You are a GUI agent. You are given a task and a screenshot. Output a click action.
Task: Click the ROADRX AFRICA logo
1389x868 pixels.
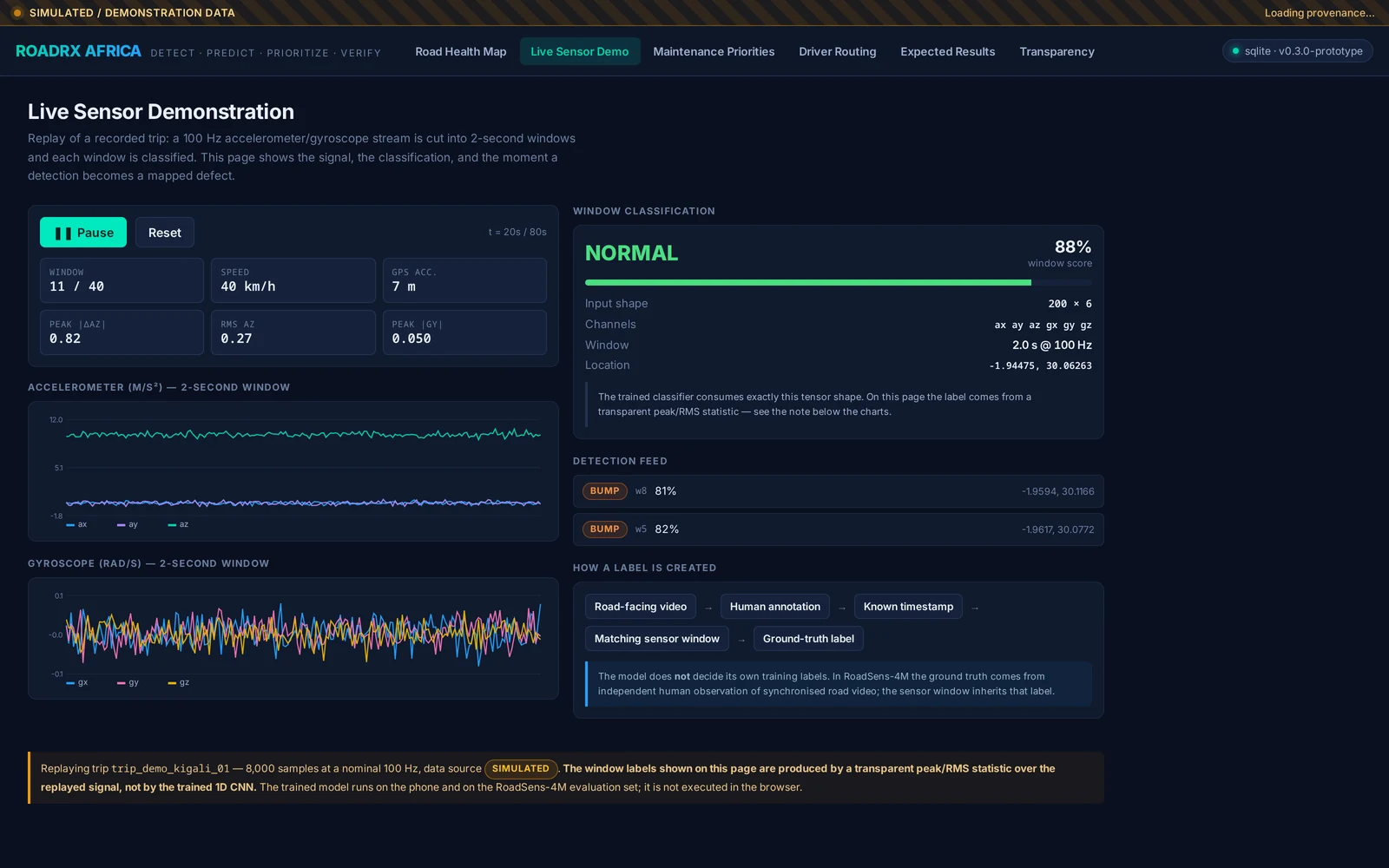coord(78,51)
